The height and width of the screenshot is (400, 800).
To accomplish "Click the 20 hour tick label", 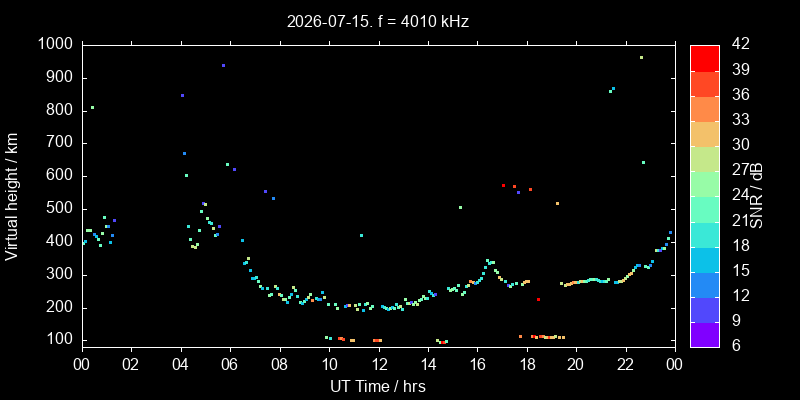I will 577,364.
